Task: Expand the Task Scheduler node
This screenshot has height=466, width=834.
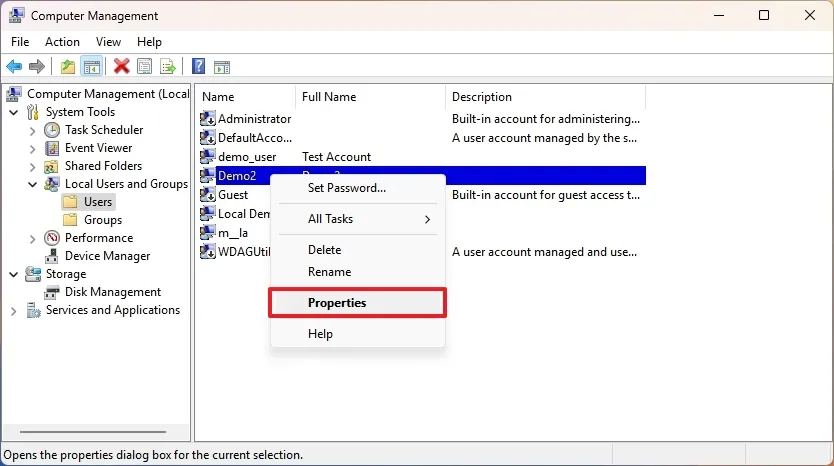Action: pyautogui.click(x=33, y=130)
